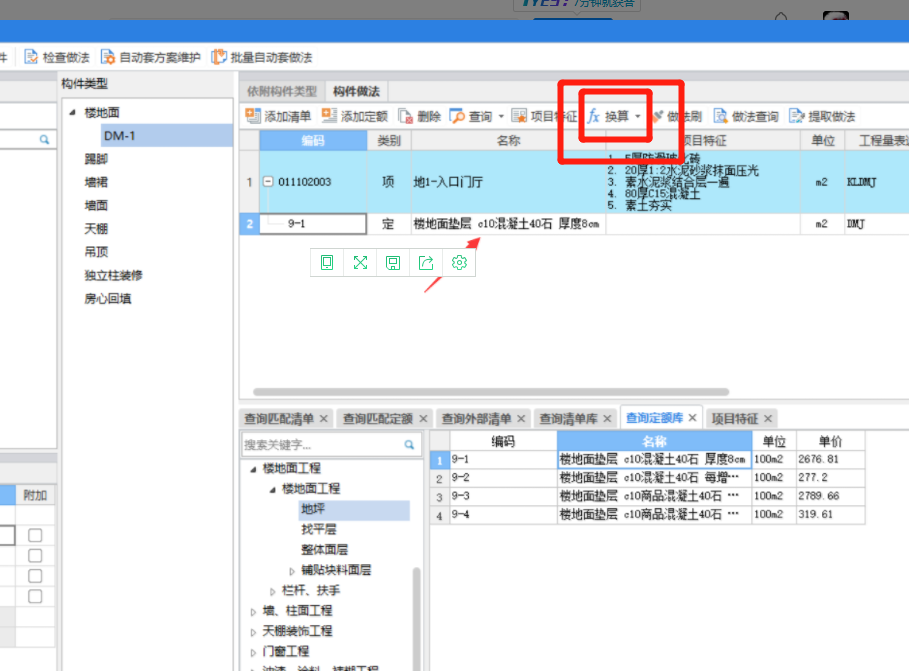
Task: Click the green share icon in floating toolbar
Action: (x=426, y=263)
